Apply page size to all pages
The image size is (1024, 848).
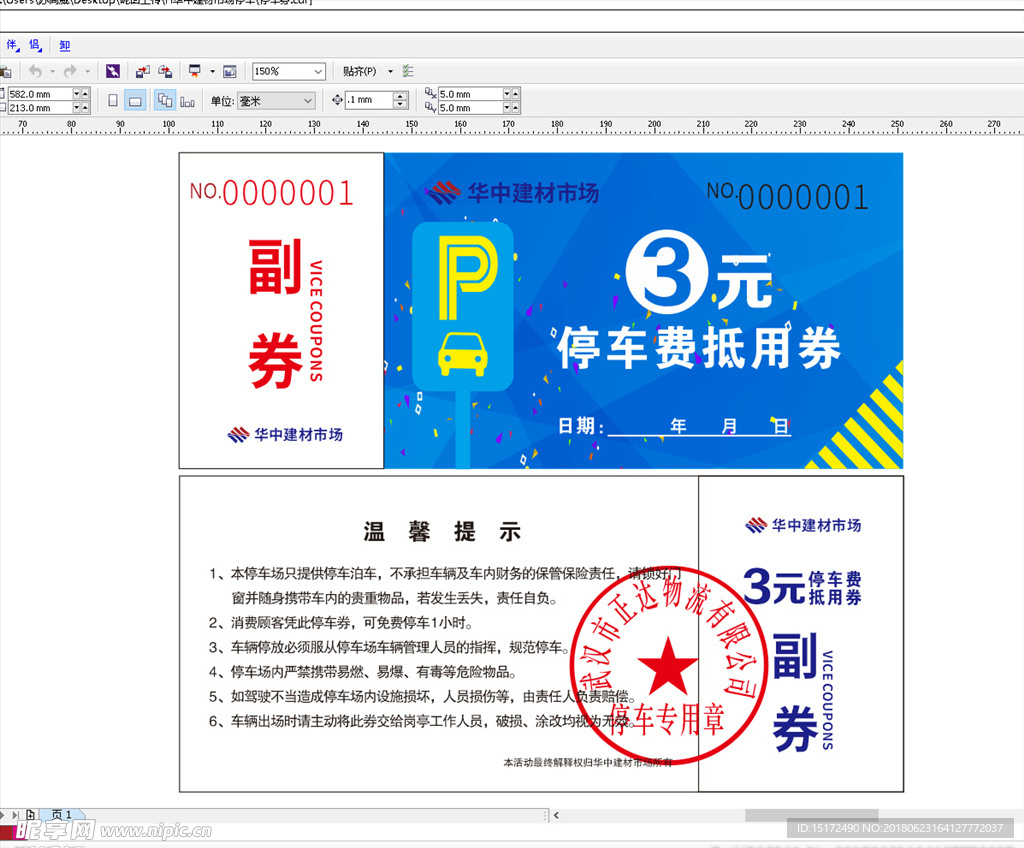165,100
